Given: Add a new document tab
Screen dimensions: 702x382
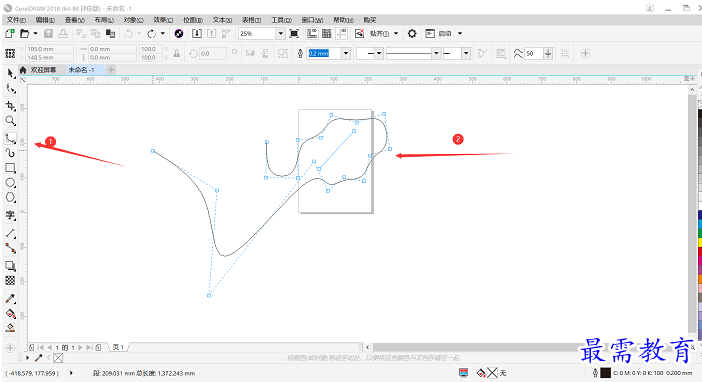Looking at the screenshot, I should tap(111, 70).
